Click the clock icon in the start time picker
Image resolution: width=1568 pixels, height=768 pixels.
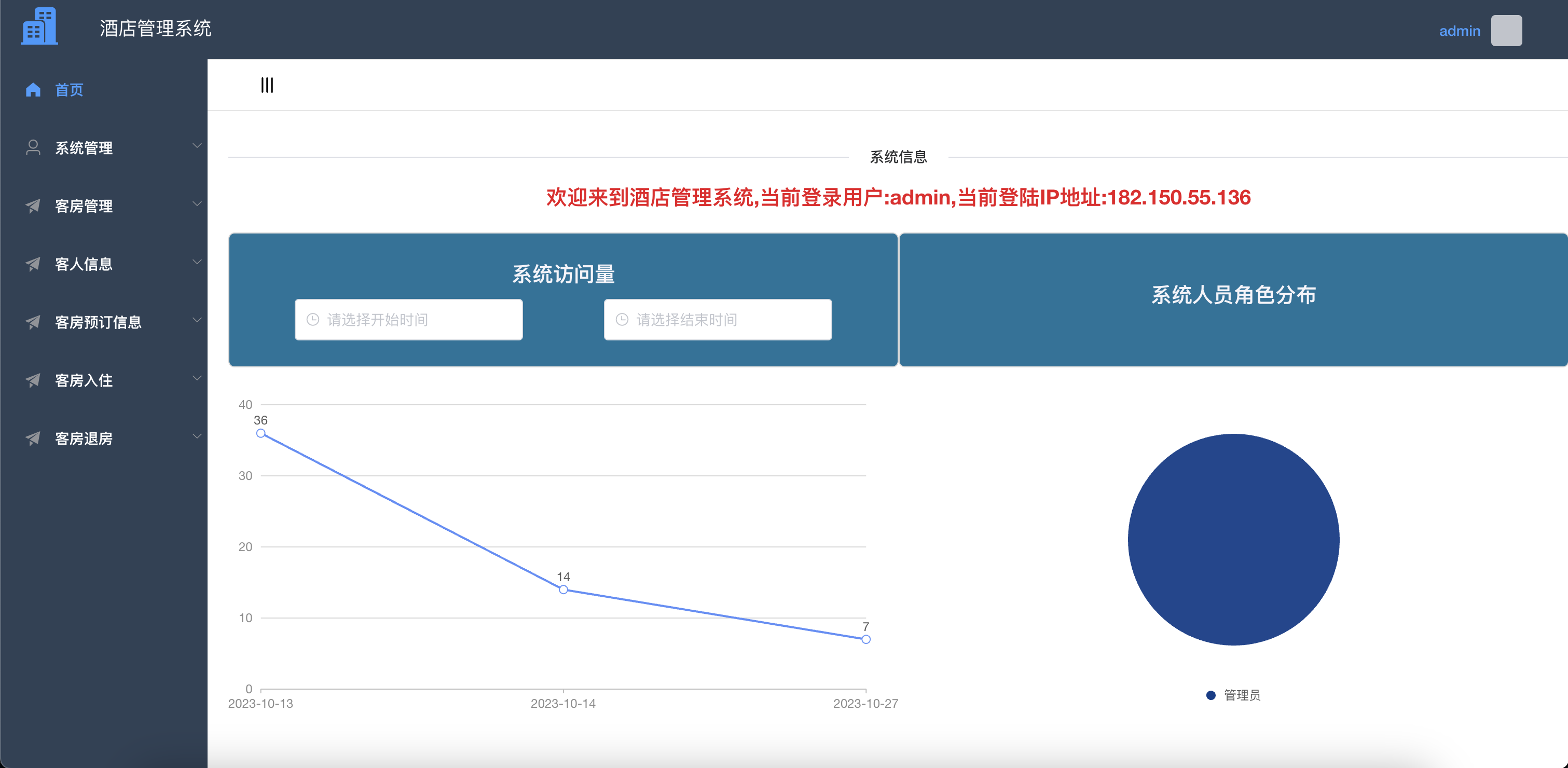(312, 319)
